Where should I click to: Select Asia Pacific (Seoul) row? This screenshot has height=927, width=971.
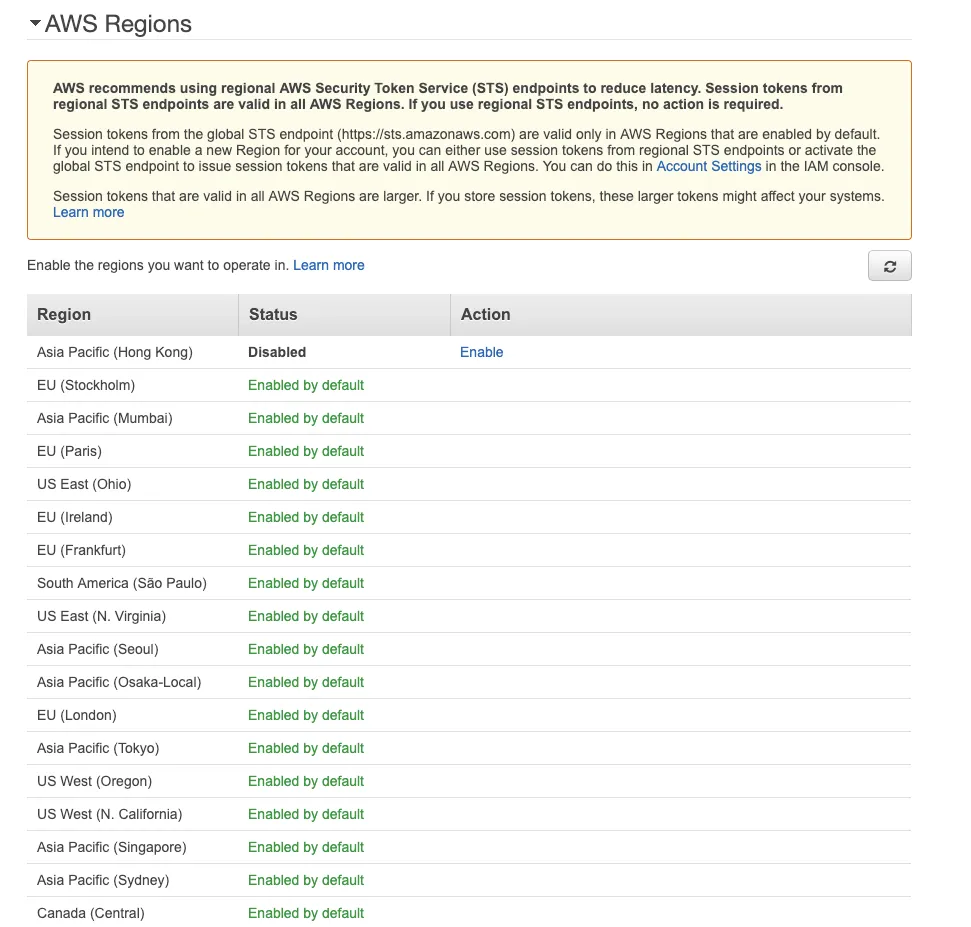point(469,649)
